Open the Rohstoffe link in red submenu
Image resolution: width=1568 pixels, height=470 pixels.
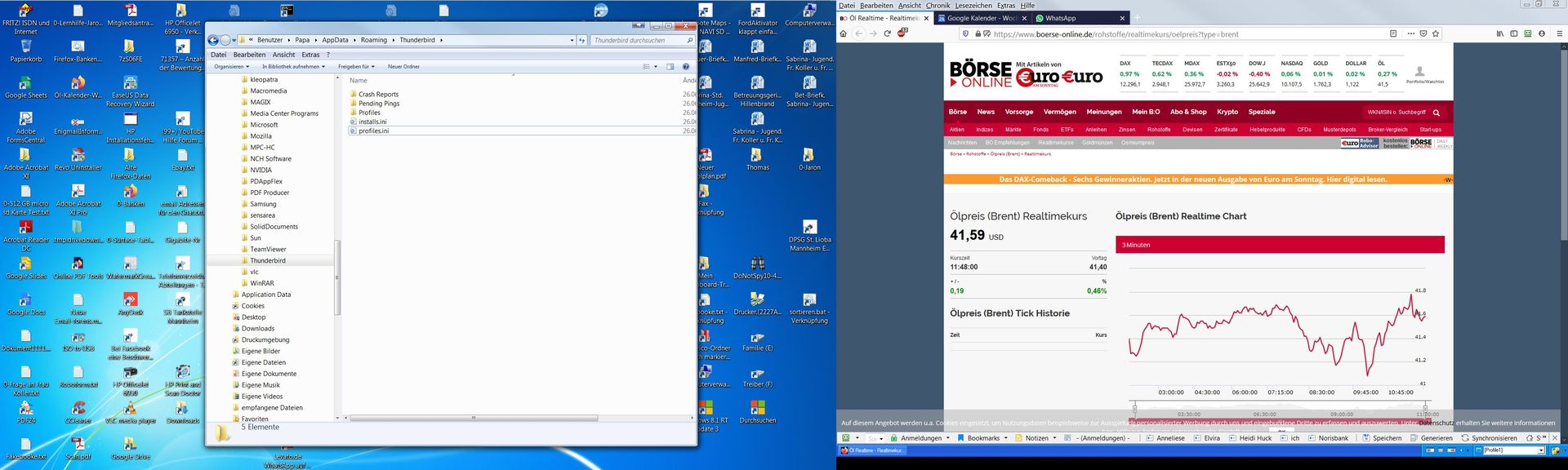(1158, 130)
